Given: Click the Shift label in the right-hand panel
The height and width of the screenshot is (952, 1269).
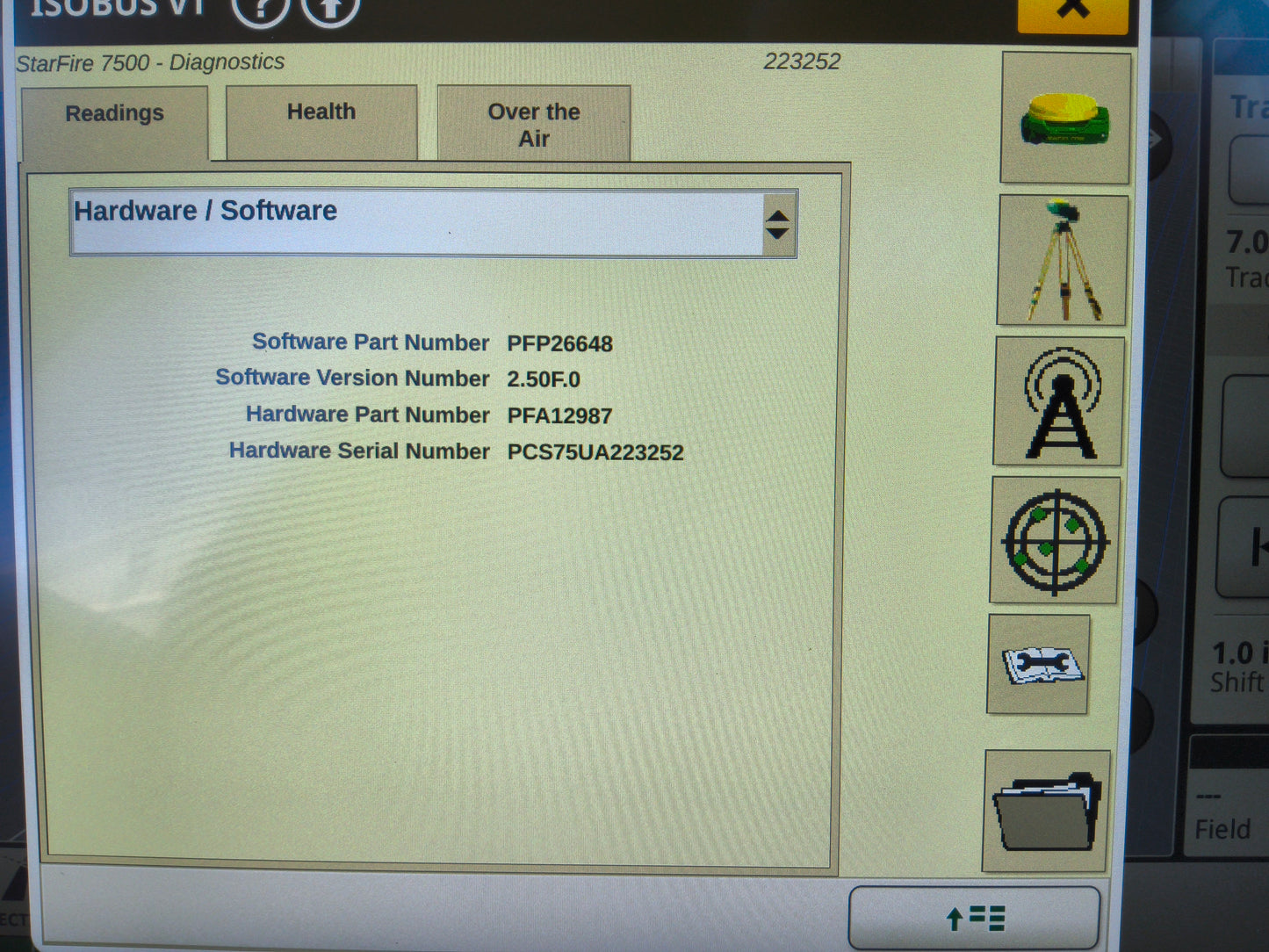Looking at the screenshot, I should coord(1238,682).
